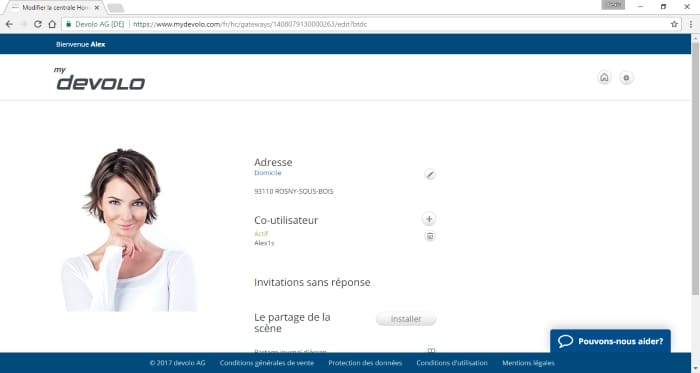Click the 'Adresse' heading
700x373 pixels.
click(x=273, y=162)
